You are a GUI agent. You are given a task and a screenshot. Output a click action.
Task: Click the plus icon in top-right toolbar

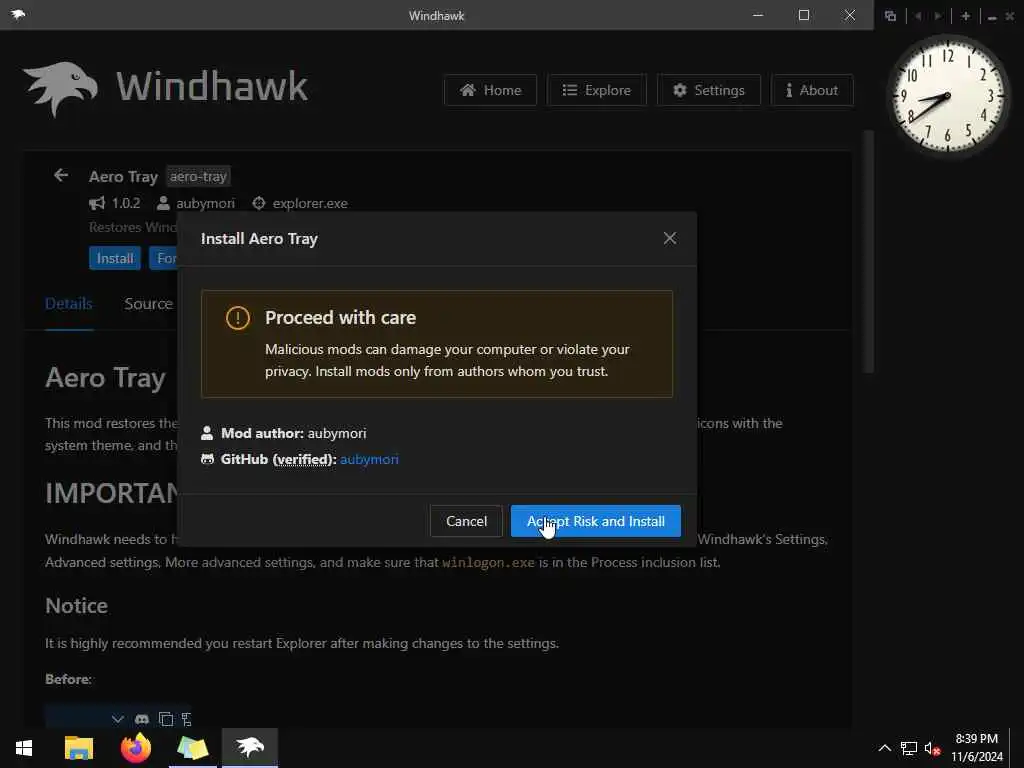[965, 16]
